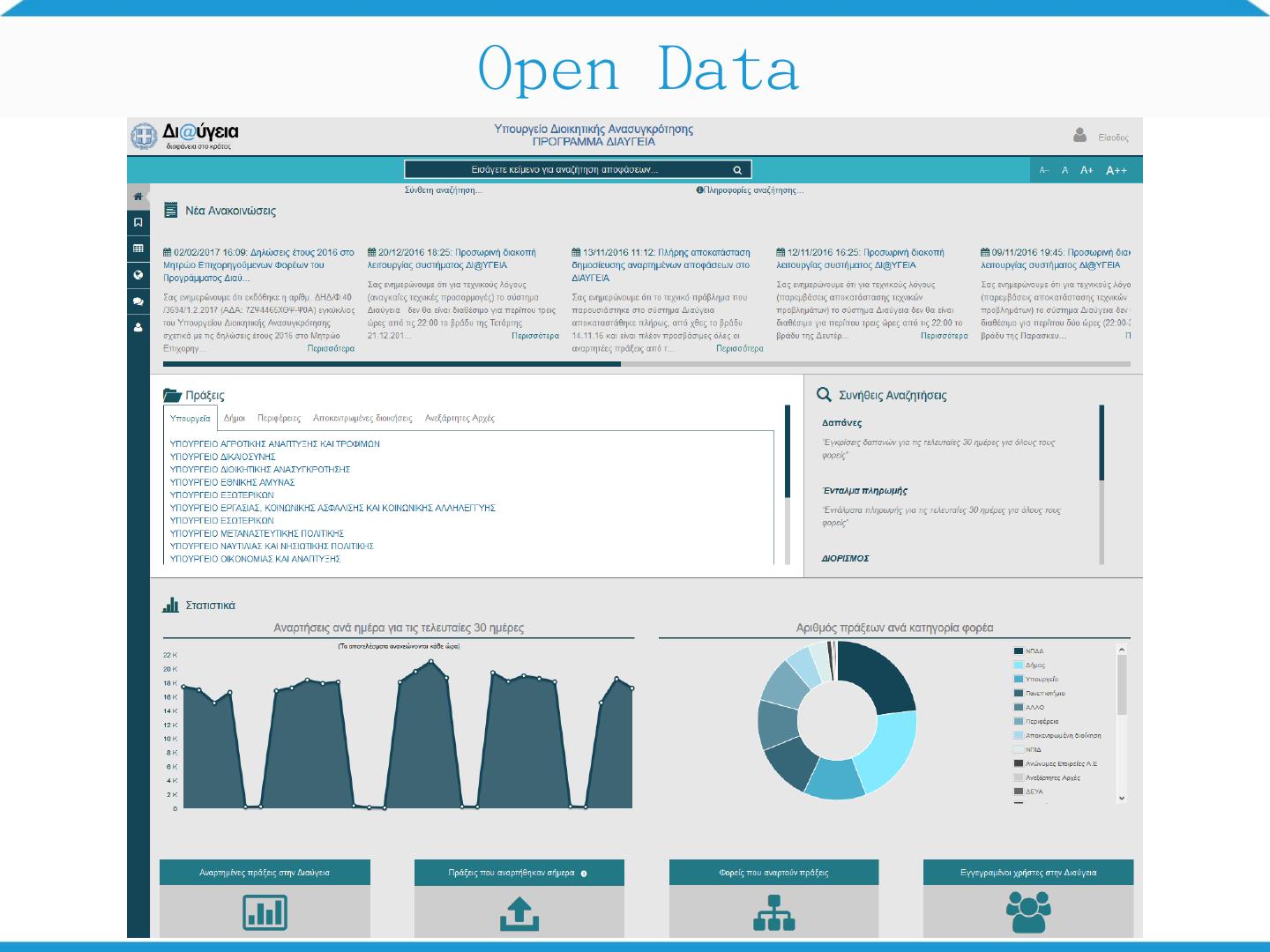
Task: Click the org chart icon under Φορείς
Action: [774, 913]
